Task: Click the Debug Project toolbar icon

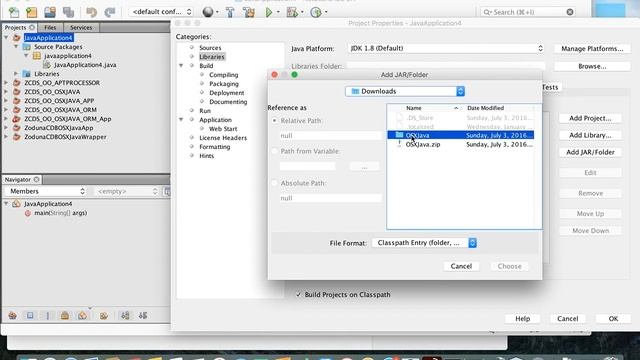Action: (292, 12)
